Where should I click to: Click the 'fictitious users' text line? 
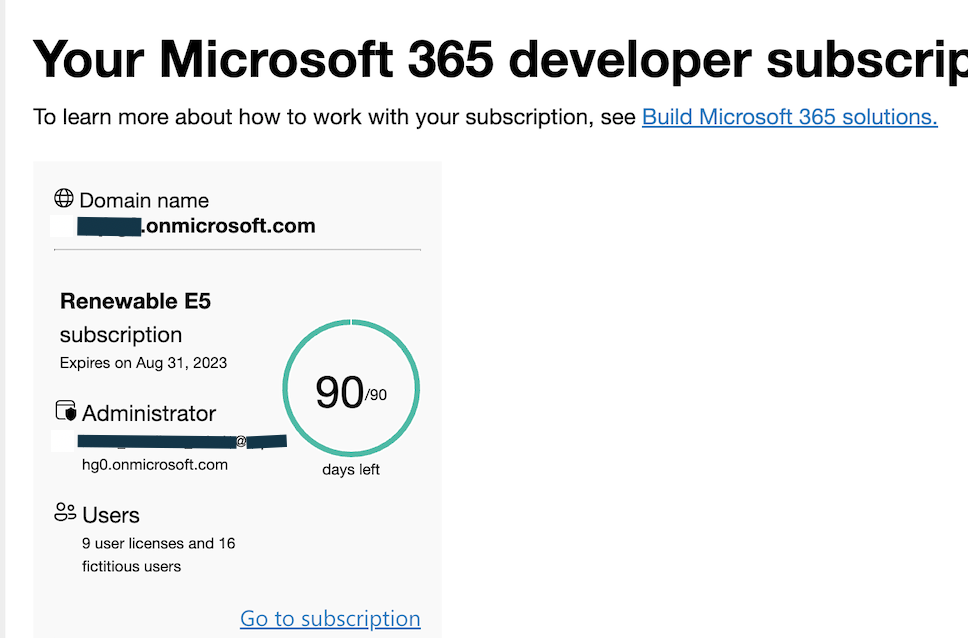[131, 566]
